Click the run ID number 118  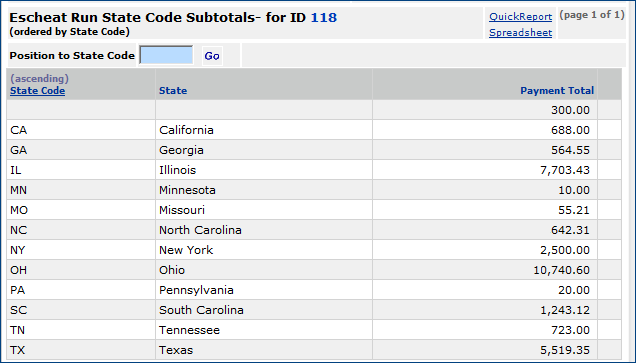[324, 17]
